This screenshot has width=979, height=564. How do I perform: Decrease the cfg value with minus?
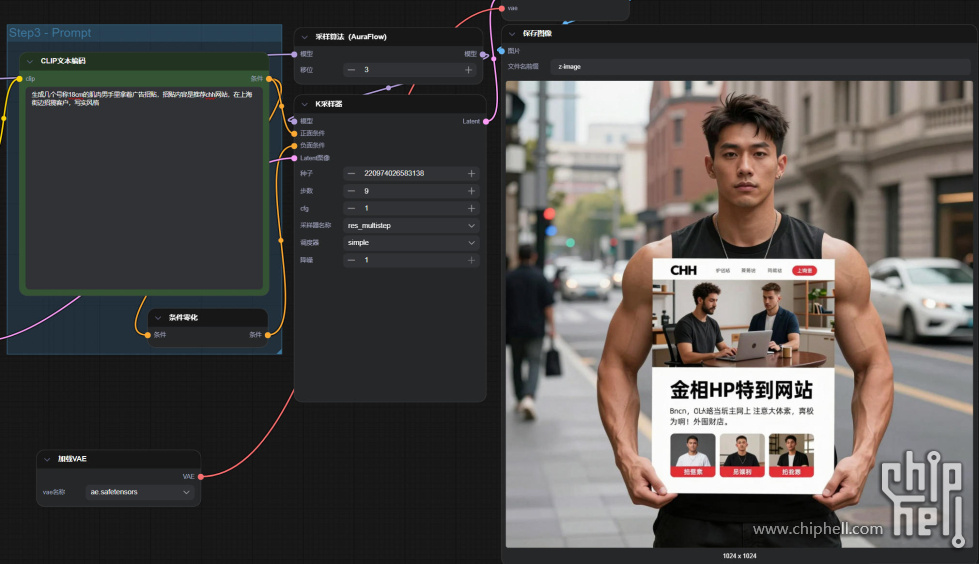[351, 208]
